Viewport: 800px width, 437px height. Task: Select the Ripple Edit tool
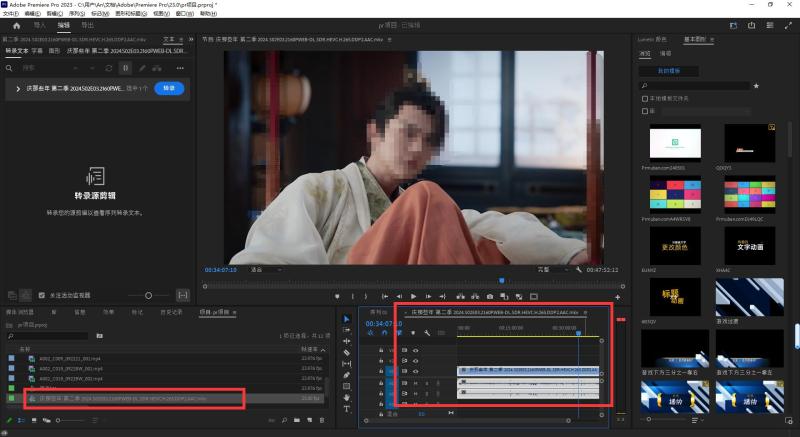347,341
